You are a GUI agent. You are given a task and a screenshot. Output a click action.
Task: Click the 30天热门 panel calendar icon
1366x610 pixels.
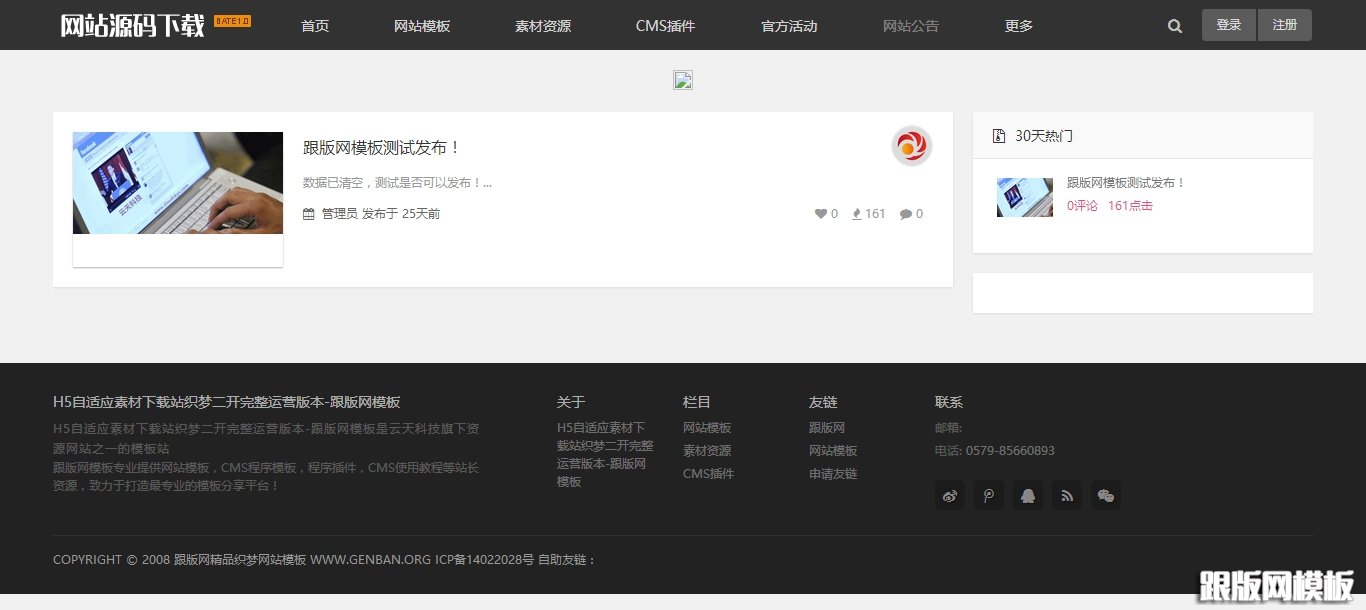[997, 135]
